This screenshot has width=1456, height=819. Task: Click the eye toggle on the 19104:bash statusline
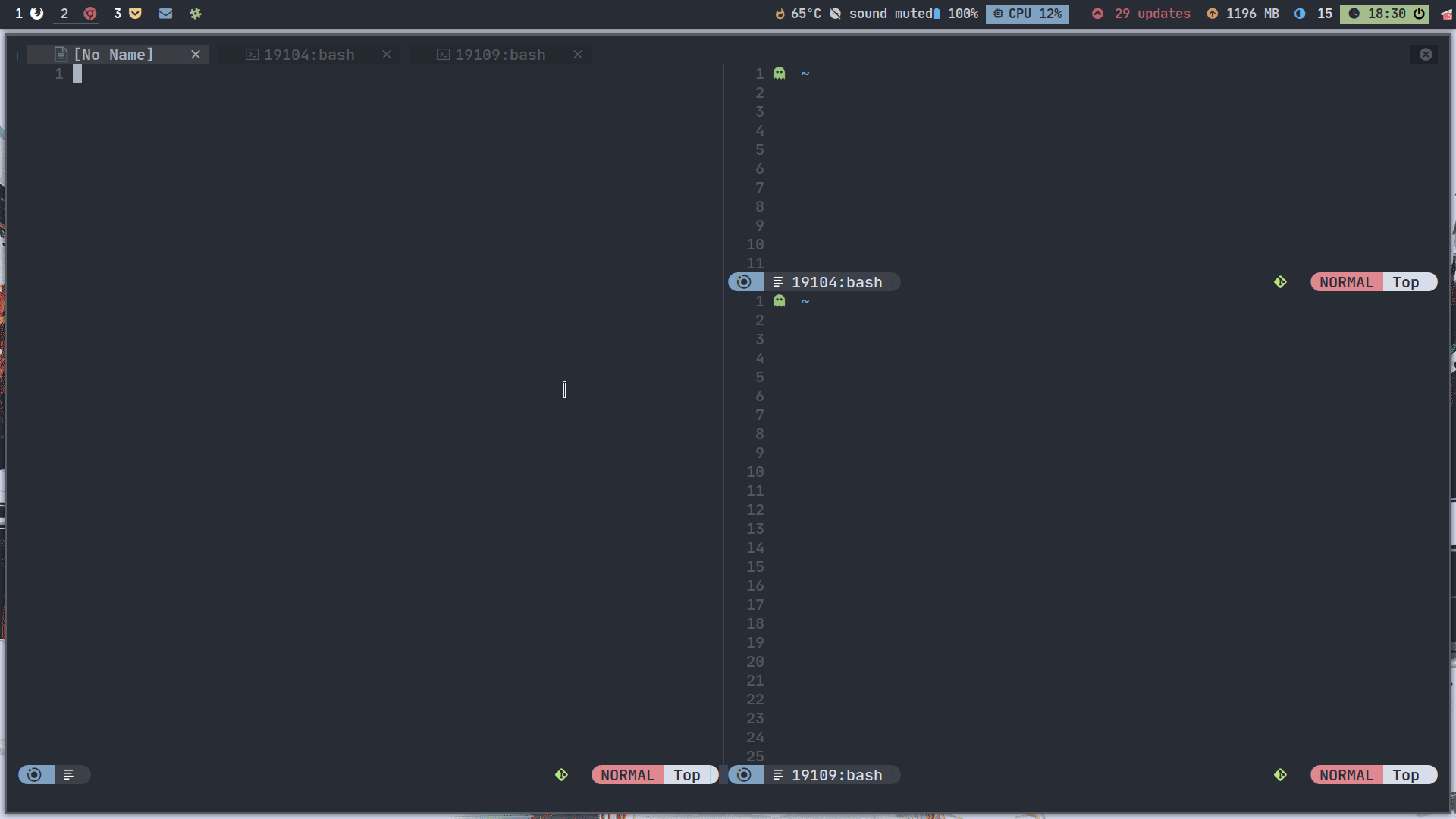(745, 281)
